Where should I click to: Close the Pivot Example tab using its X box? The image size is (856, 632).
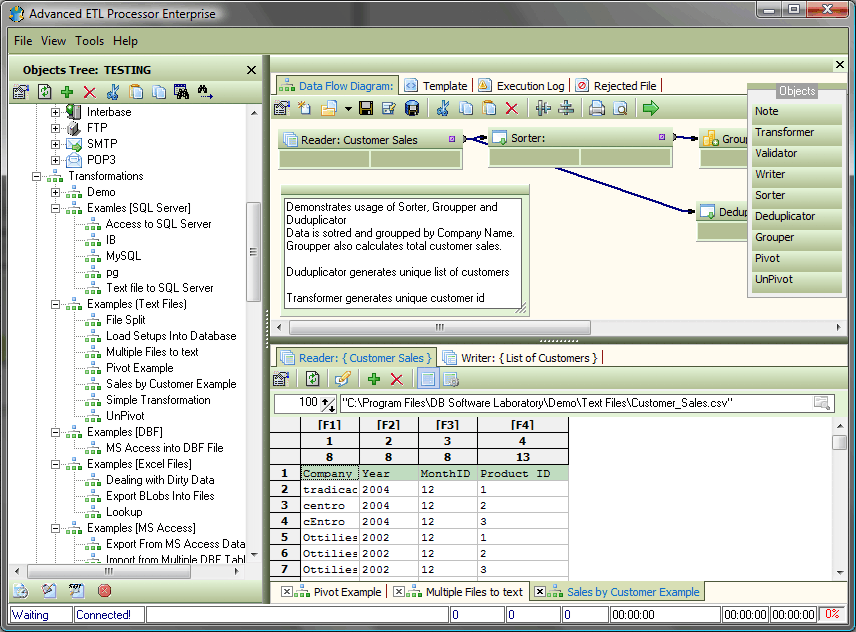click(287, 592)
